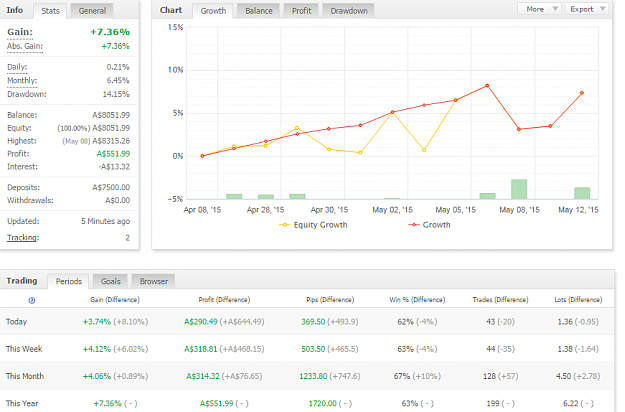Click the Pips (Difference) column header
This screenshot has width=625, height=412.
(x=330, y=300)
